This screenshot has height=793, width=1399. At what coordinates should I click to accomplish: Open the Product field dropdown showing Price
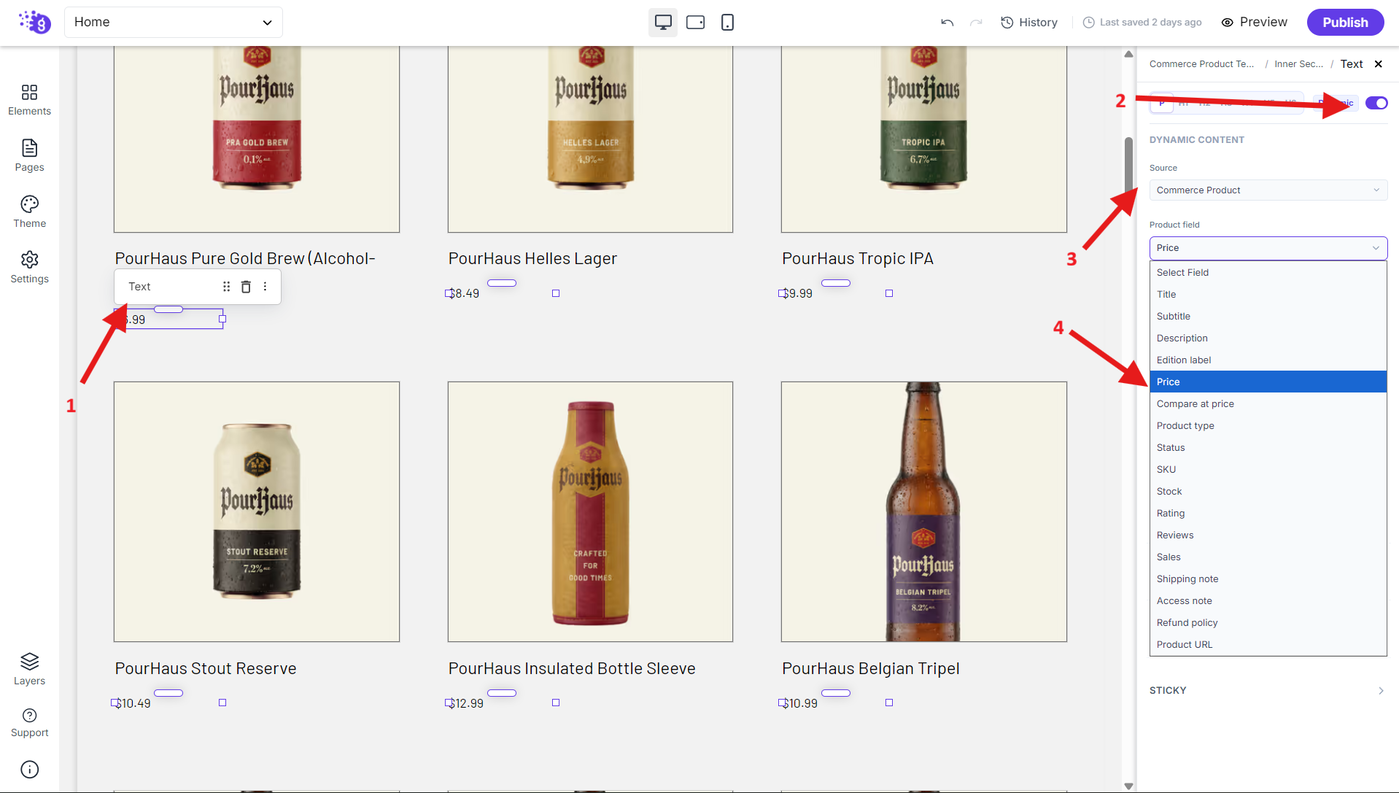(x=1268, y=248)
